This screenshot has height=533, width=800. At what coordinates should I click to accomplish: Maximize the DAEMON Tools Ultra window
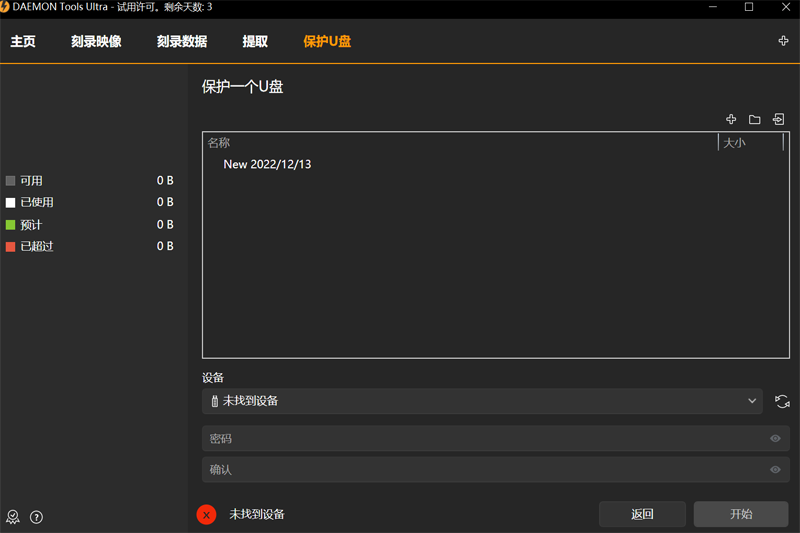tap(749, 7)
